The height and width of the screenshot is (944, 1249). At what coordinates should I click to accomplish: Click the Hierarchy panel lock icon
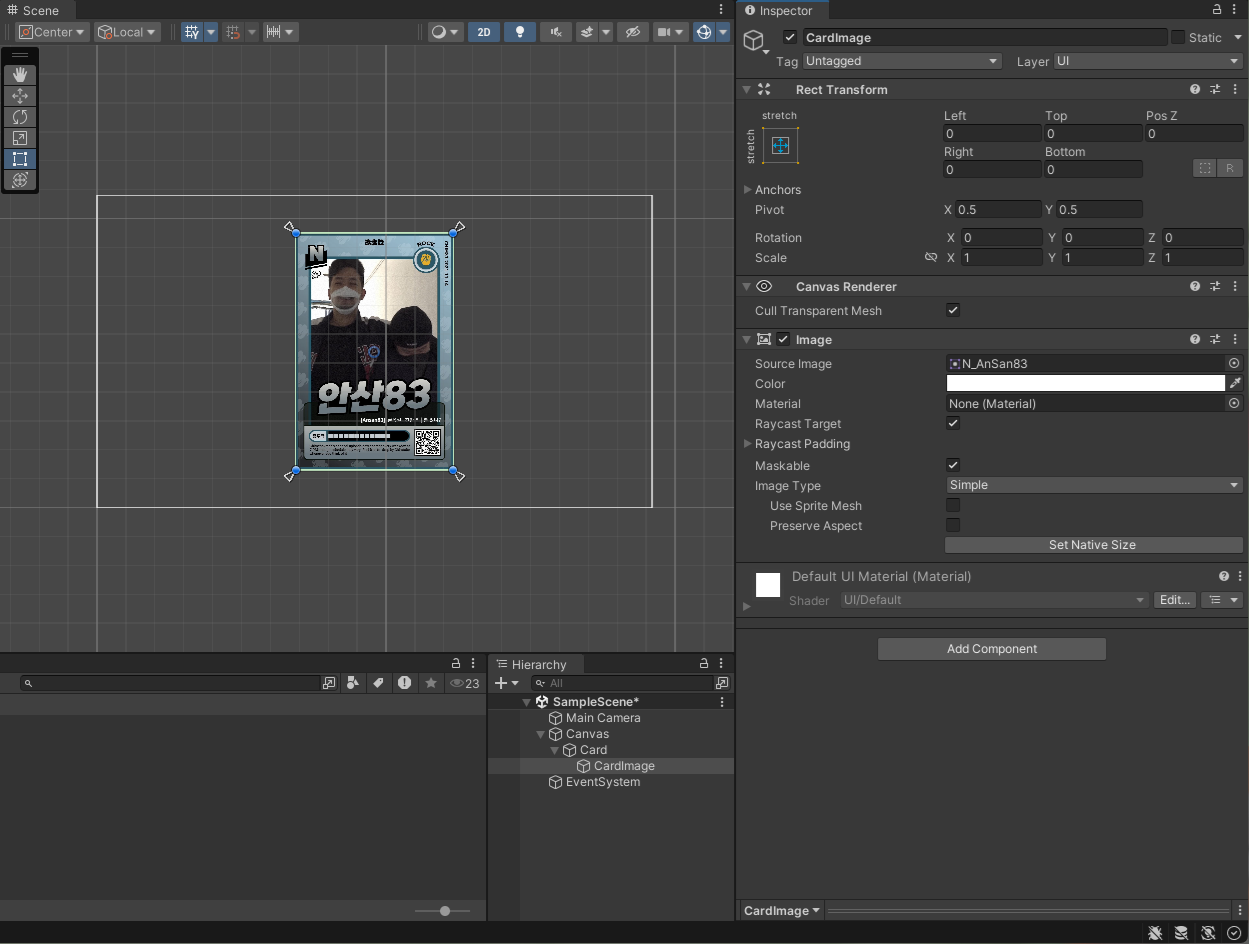[703, 664]
